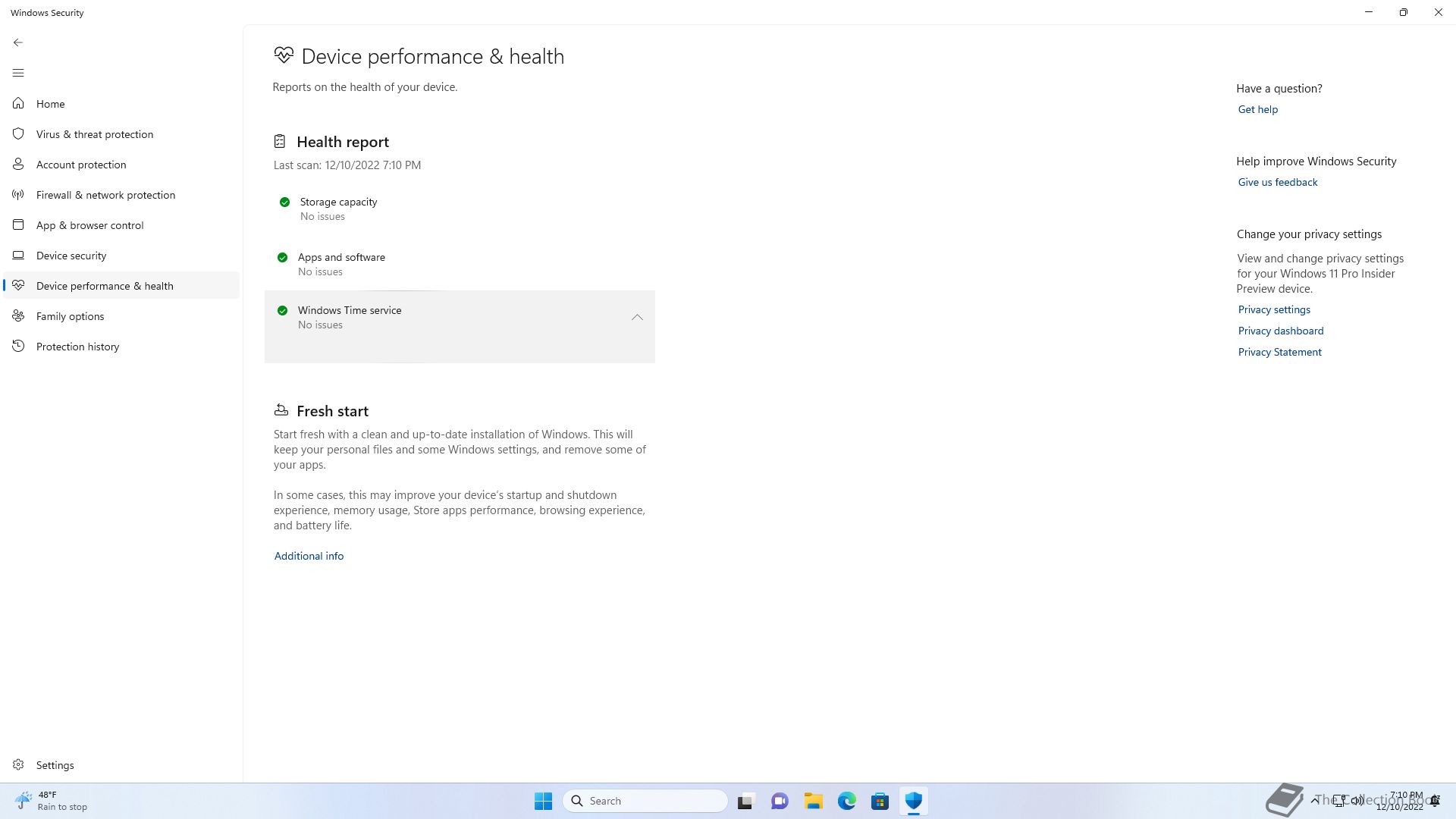
Task: Click the taskbar Search box
Action: pyautogui.click(x=645, y=801)
